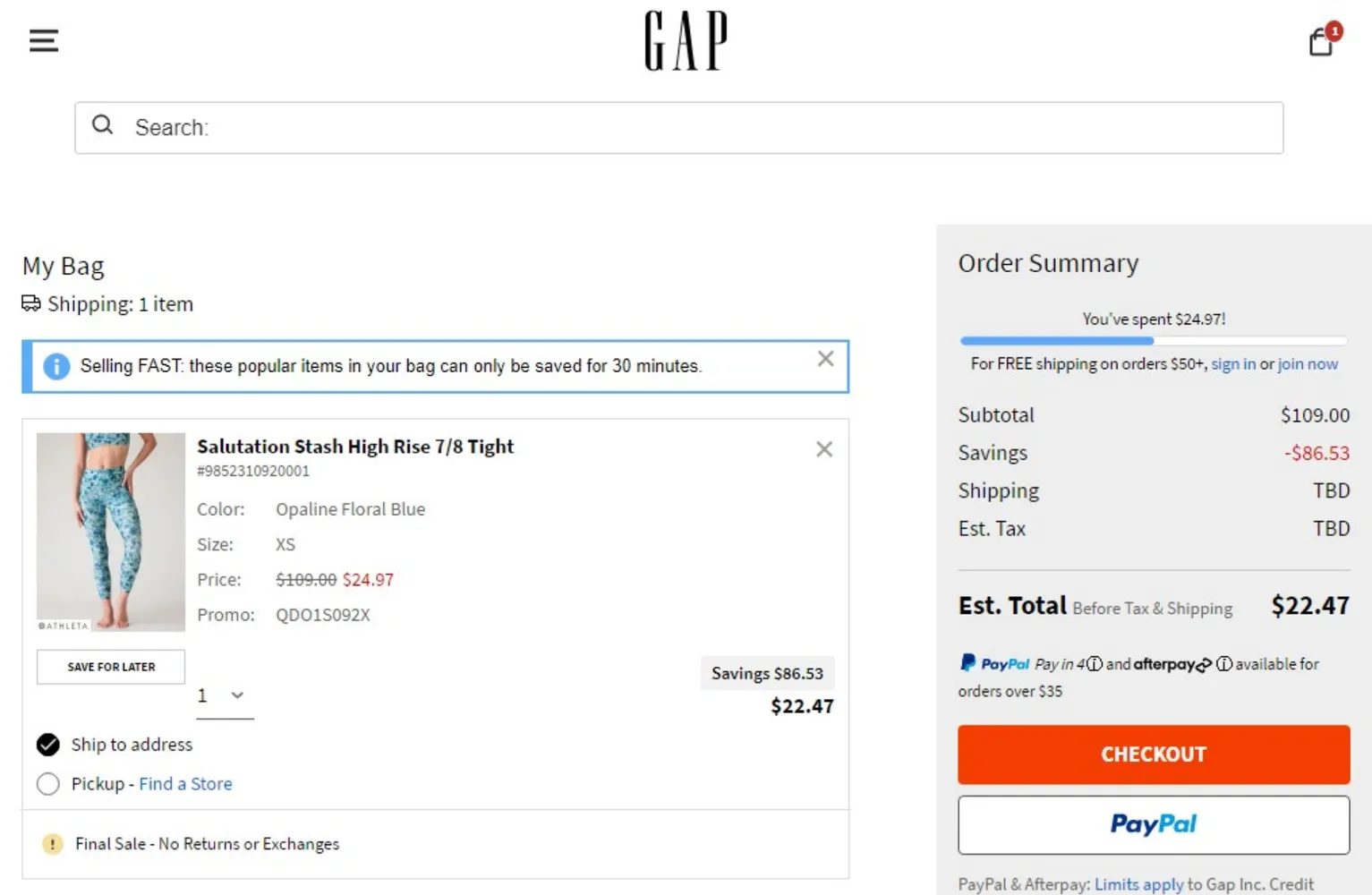Click Save For Later button
1372x895 pixels.
coord(111,667)
